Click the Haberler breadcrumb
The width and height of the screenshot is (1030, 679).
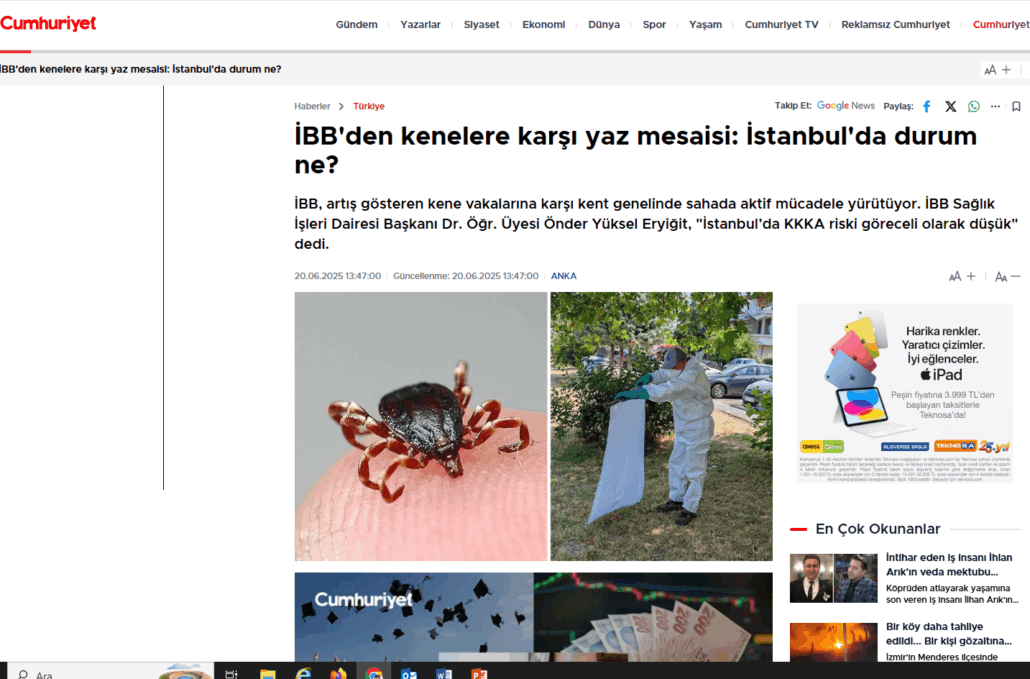[x=312, y=106]
